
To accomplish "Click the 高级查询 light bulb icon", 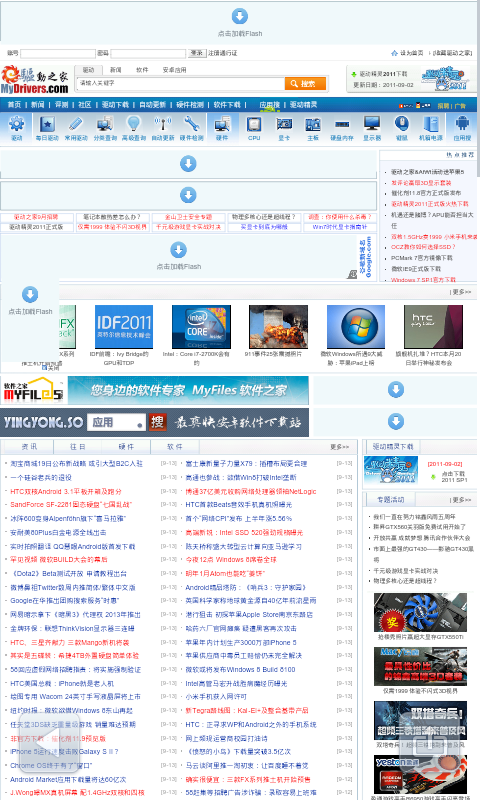I will coord(134,124).
